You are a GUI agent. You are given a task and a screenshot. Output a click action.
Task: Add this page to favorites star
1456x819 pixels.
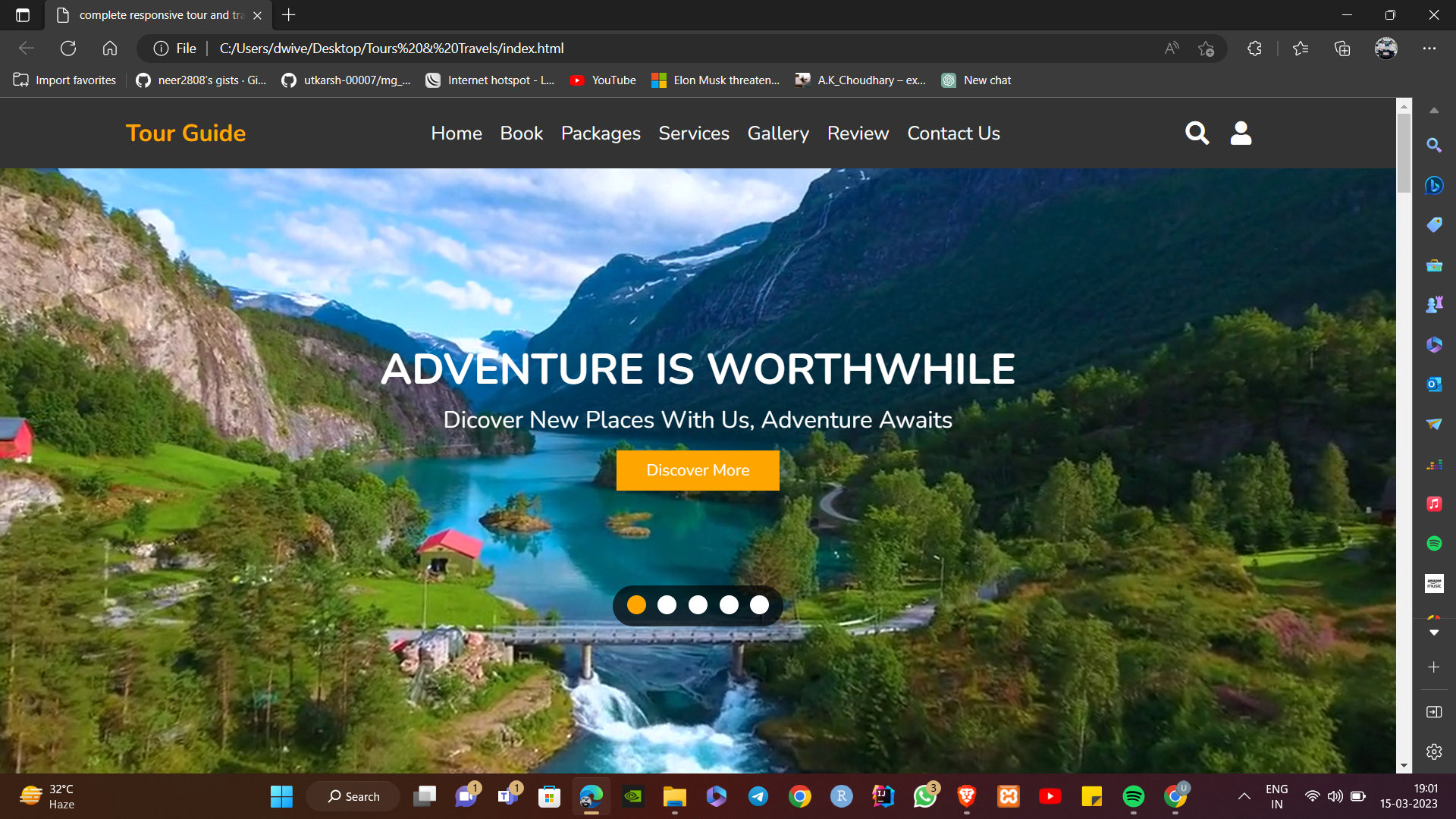point(1206,49)
